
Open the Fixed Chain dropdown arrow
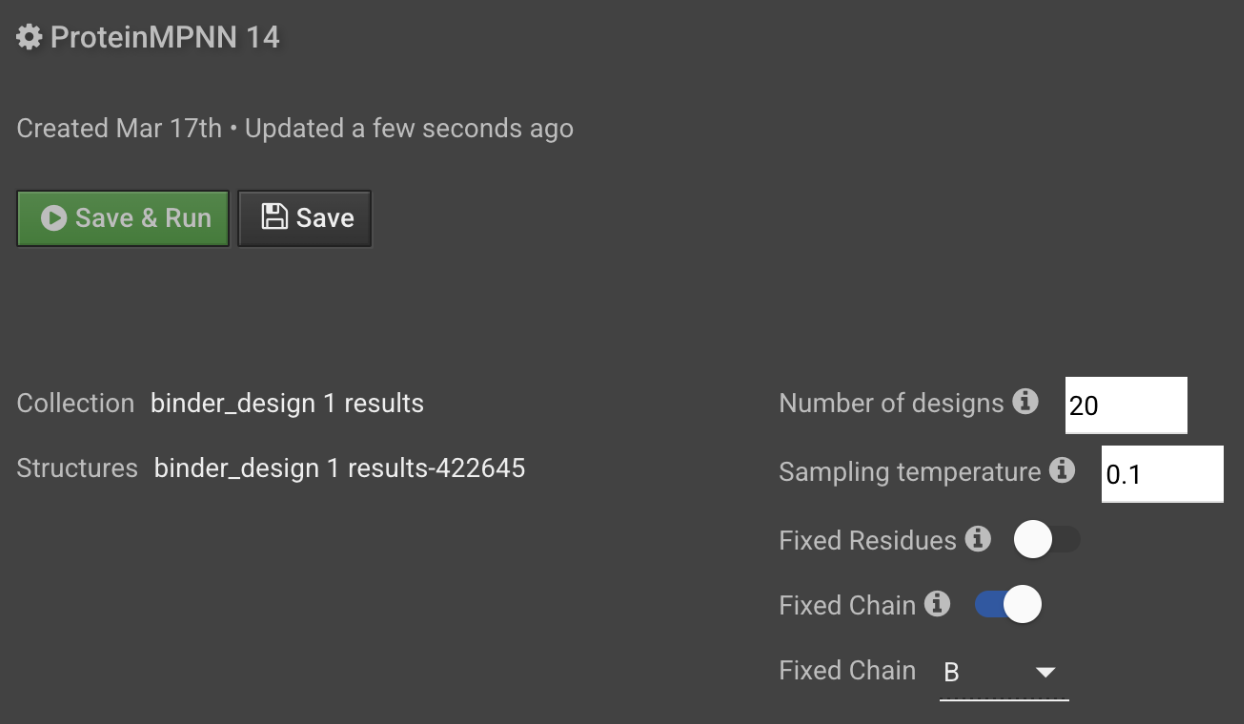[x=1045, y=672]
